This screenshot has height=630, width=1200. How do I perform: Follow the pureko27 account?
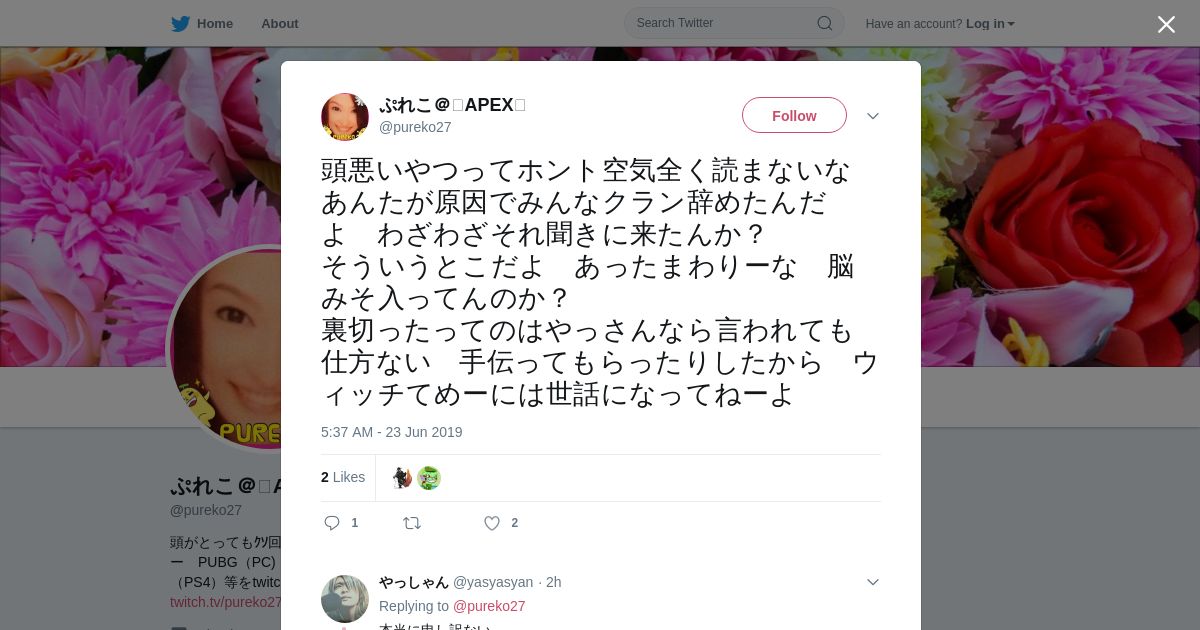pos(794,115)
